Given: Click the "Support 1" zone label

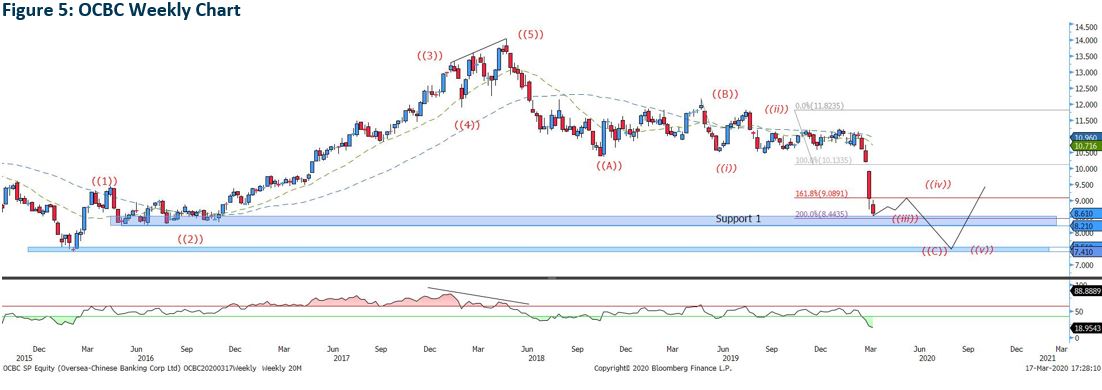Looking at the screenshot, I should pos(738,219).
